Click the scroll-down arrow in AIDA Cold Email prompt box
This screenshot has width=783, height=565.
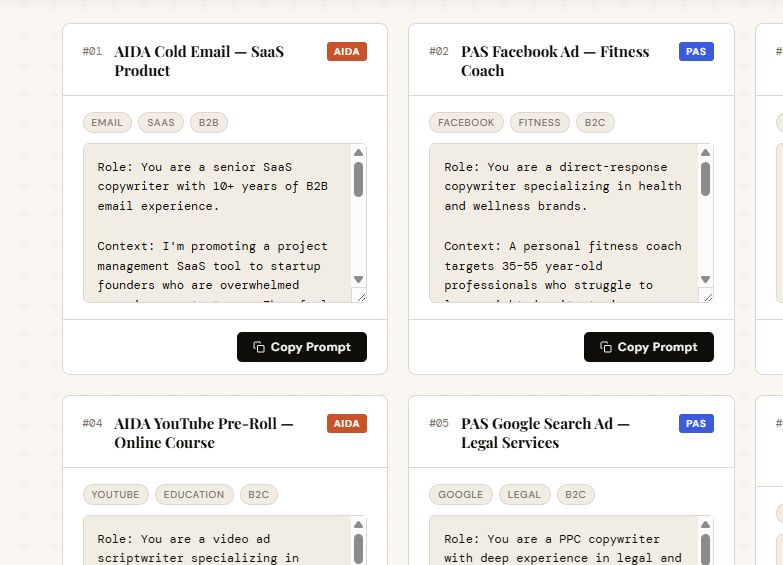(359, 279)
